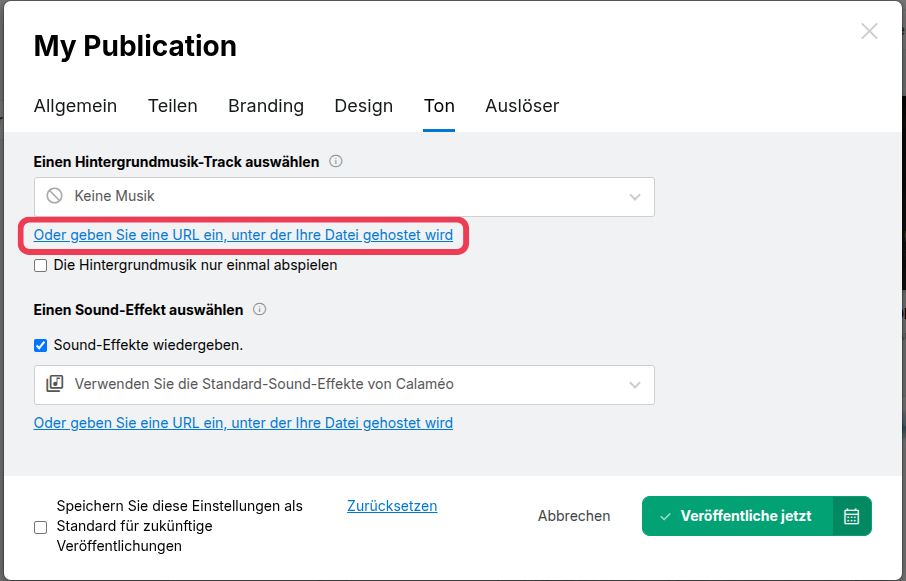Go to the Branding tab

(266, 106)
